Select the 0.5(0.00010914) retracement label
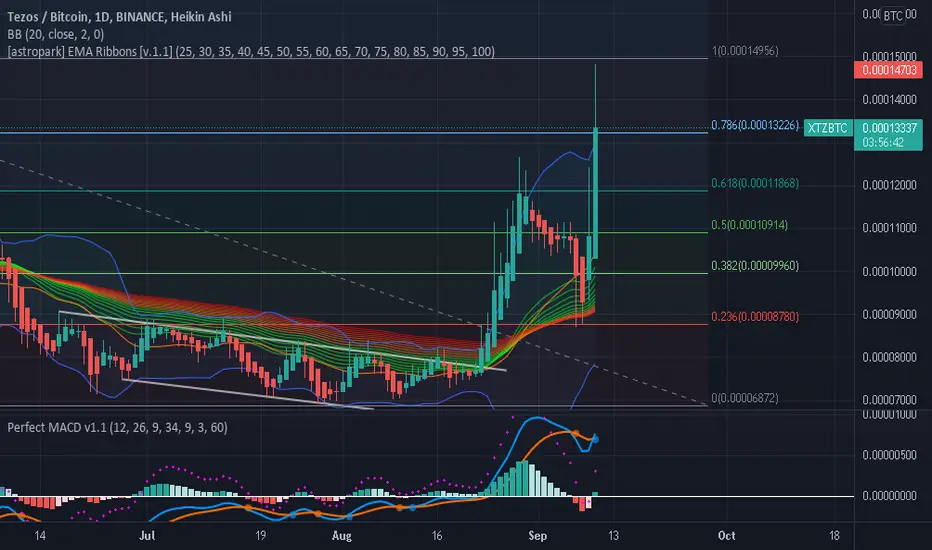Viewport: 932px width, 550px height. (x=750, y=225)
